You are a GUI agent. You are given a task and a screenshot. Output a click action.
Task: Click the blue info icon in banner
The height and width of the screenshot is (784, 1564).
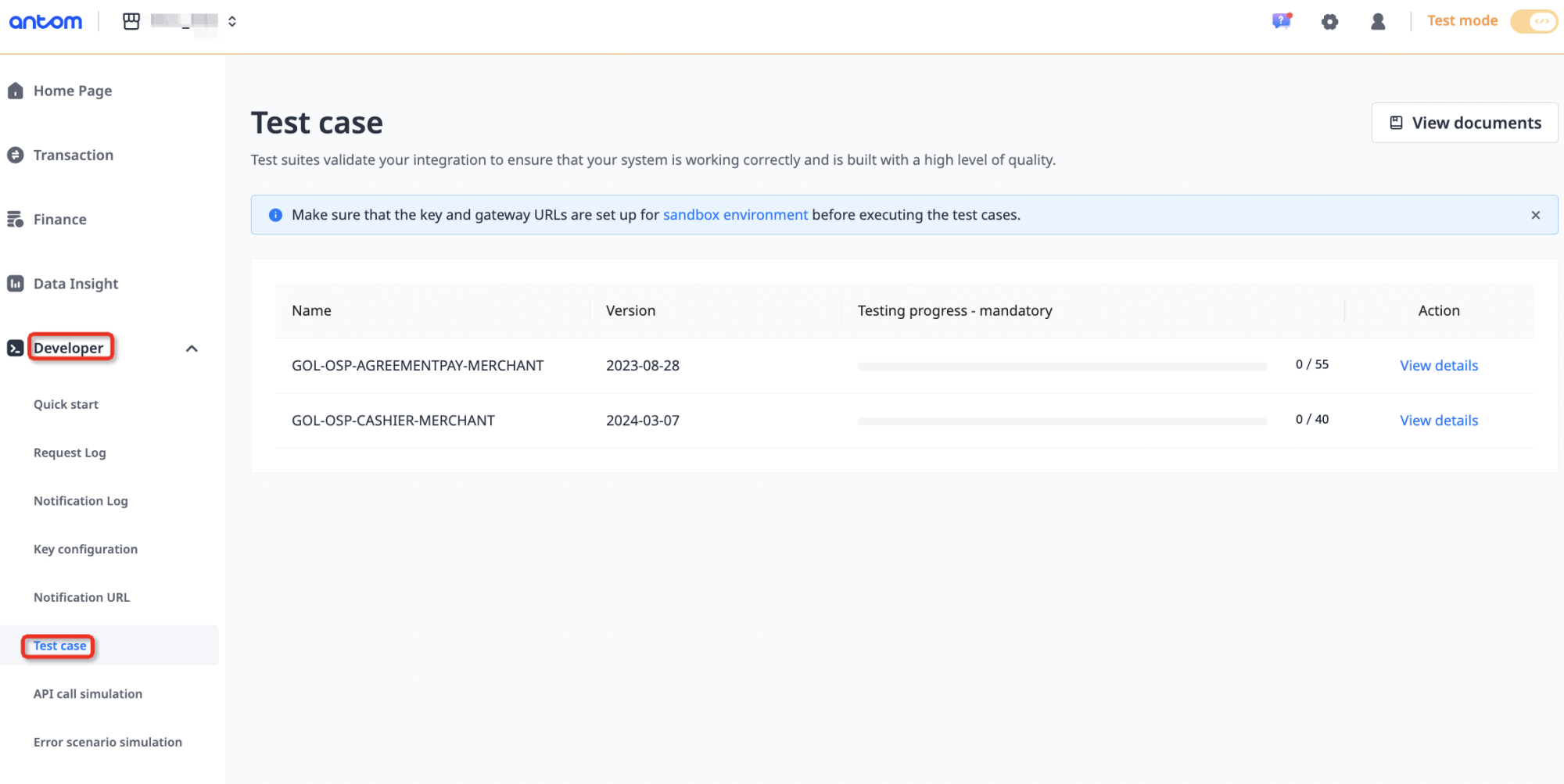point(275,215)
